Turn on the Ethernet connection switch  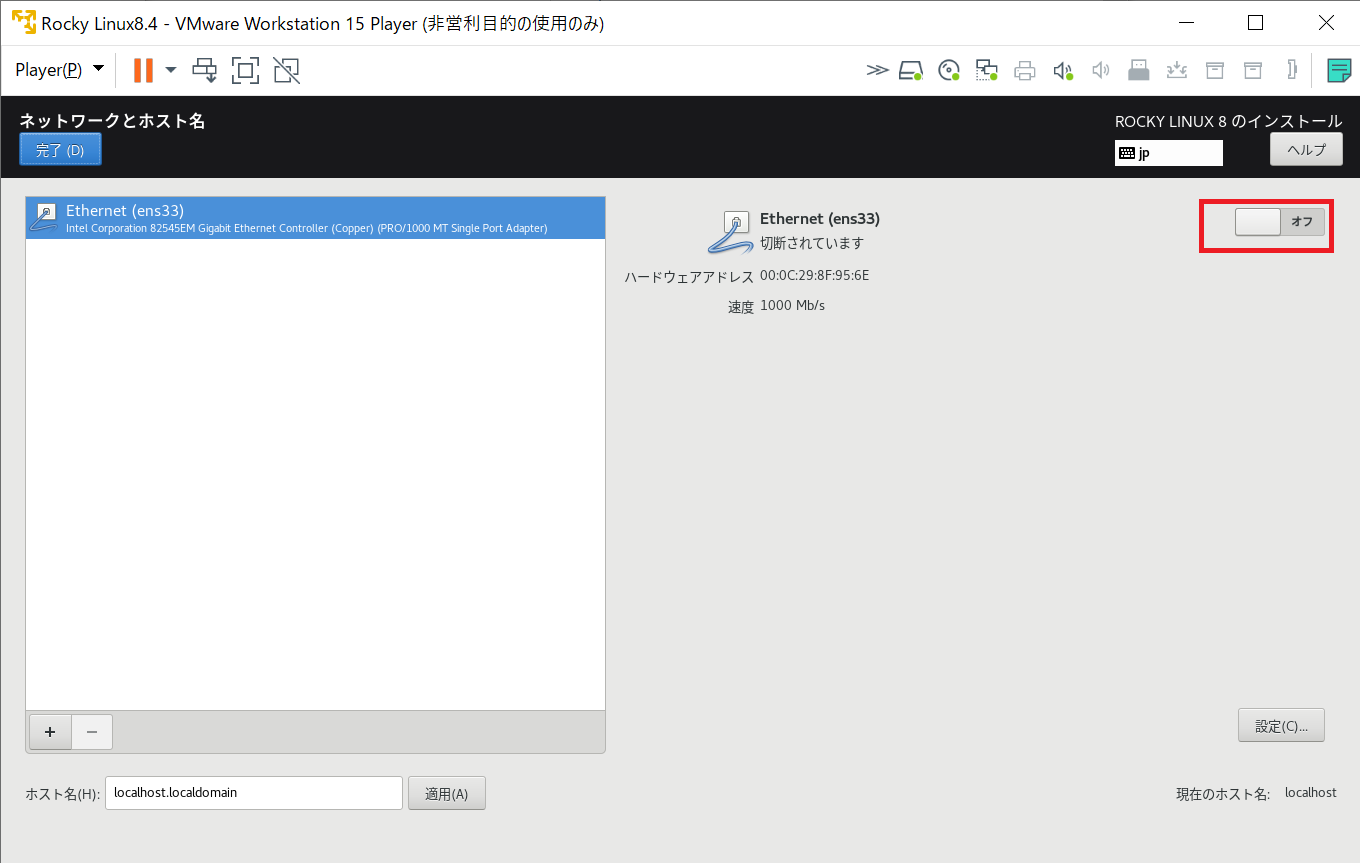point(1280,222)
